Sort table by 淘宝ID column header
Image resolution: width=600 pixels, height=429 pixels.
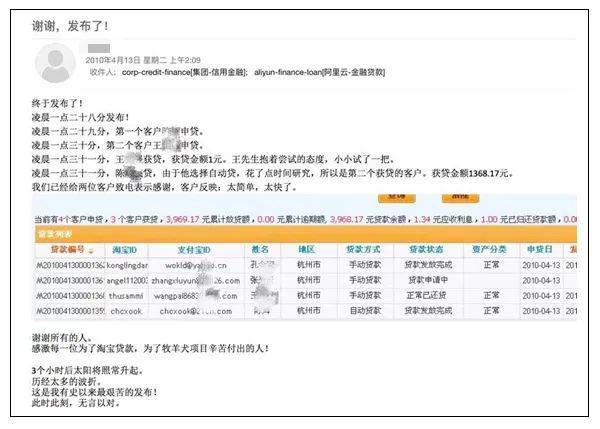pos(124,250)
